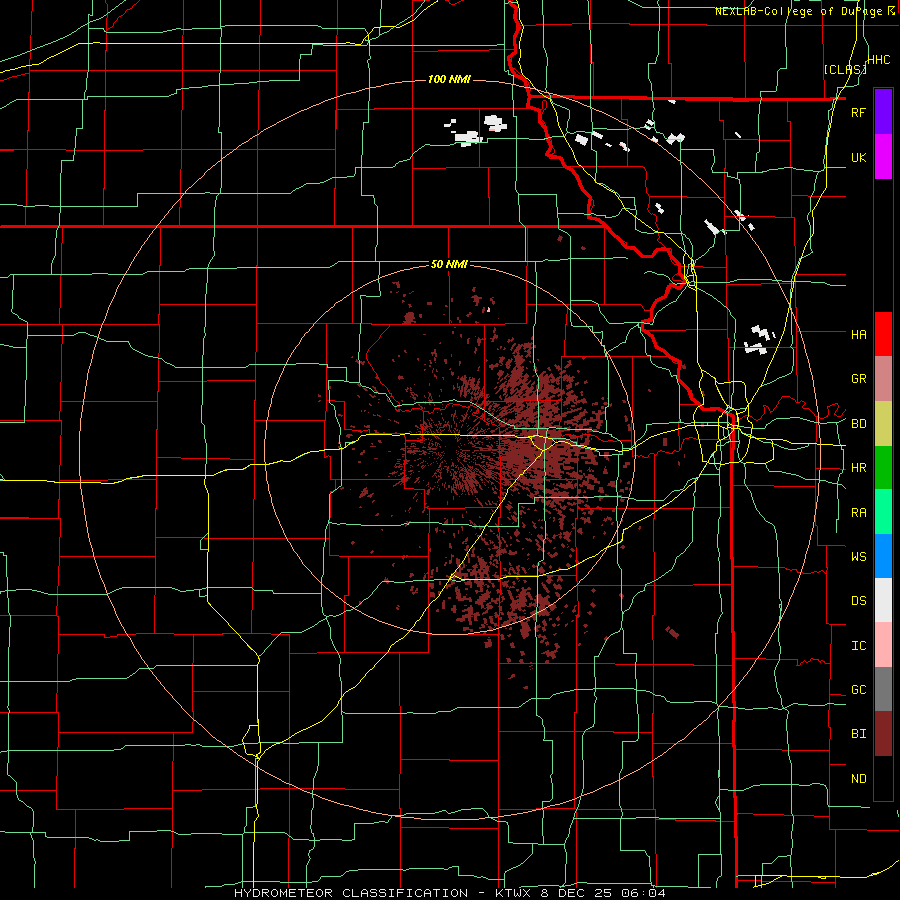Click the "[CLAS]" legend header text
This screenshot has width=900, height=900.
(x=845, y=69)
